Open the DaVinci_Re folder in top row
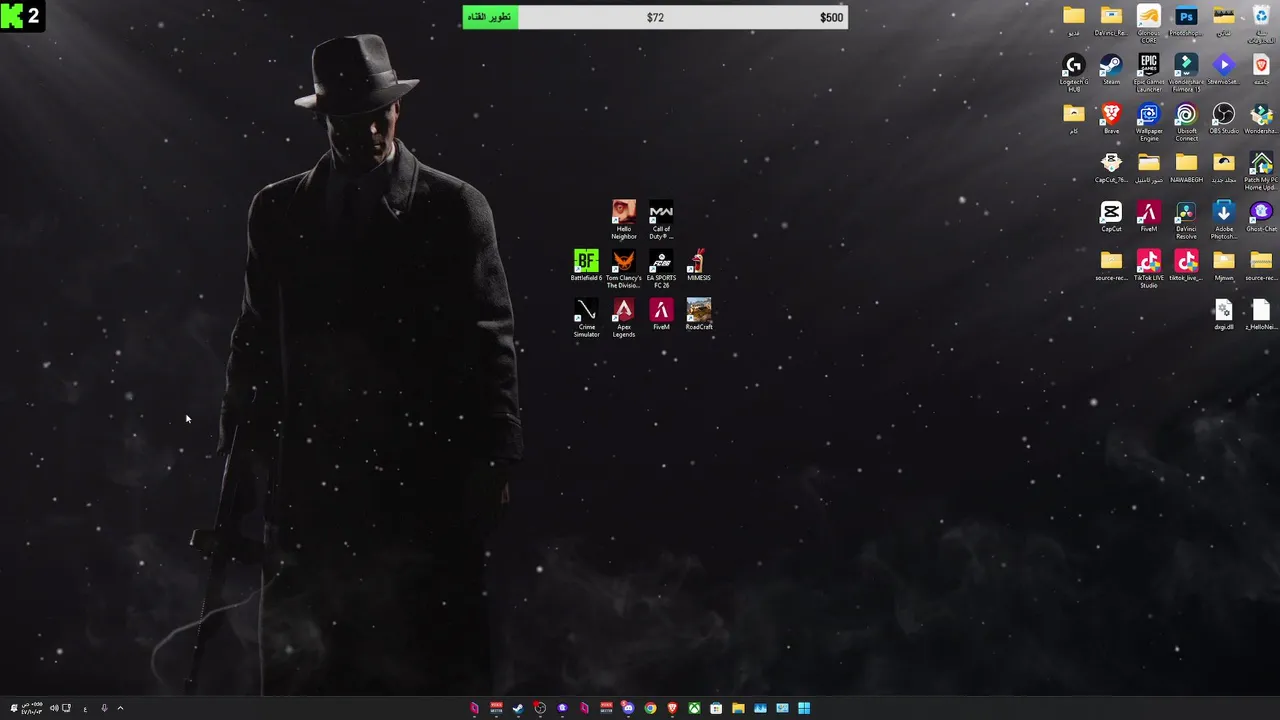Screen dimensions: 1280x720 click(1111, 21)
